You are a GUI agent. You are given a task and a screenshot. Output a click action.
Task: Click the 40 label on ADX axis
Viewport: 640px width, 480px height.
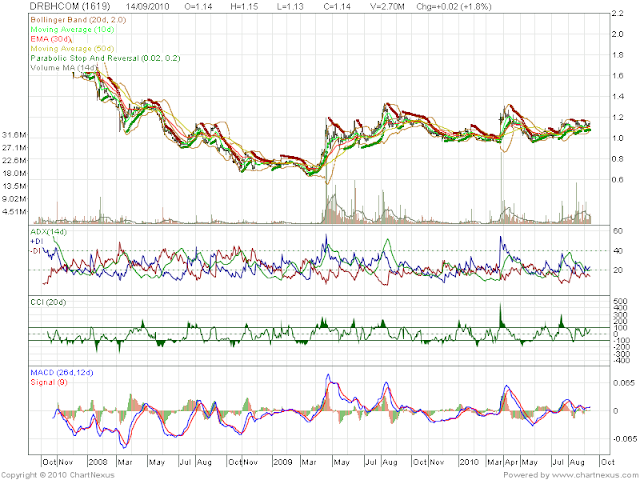[618, 251]
